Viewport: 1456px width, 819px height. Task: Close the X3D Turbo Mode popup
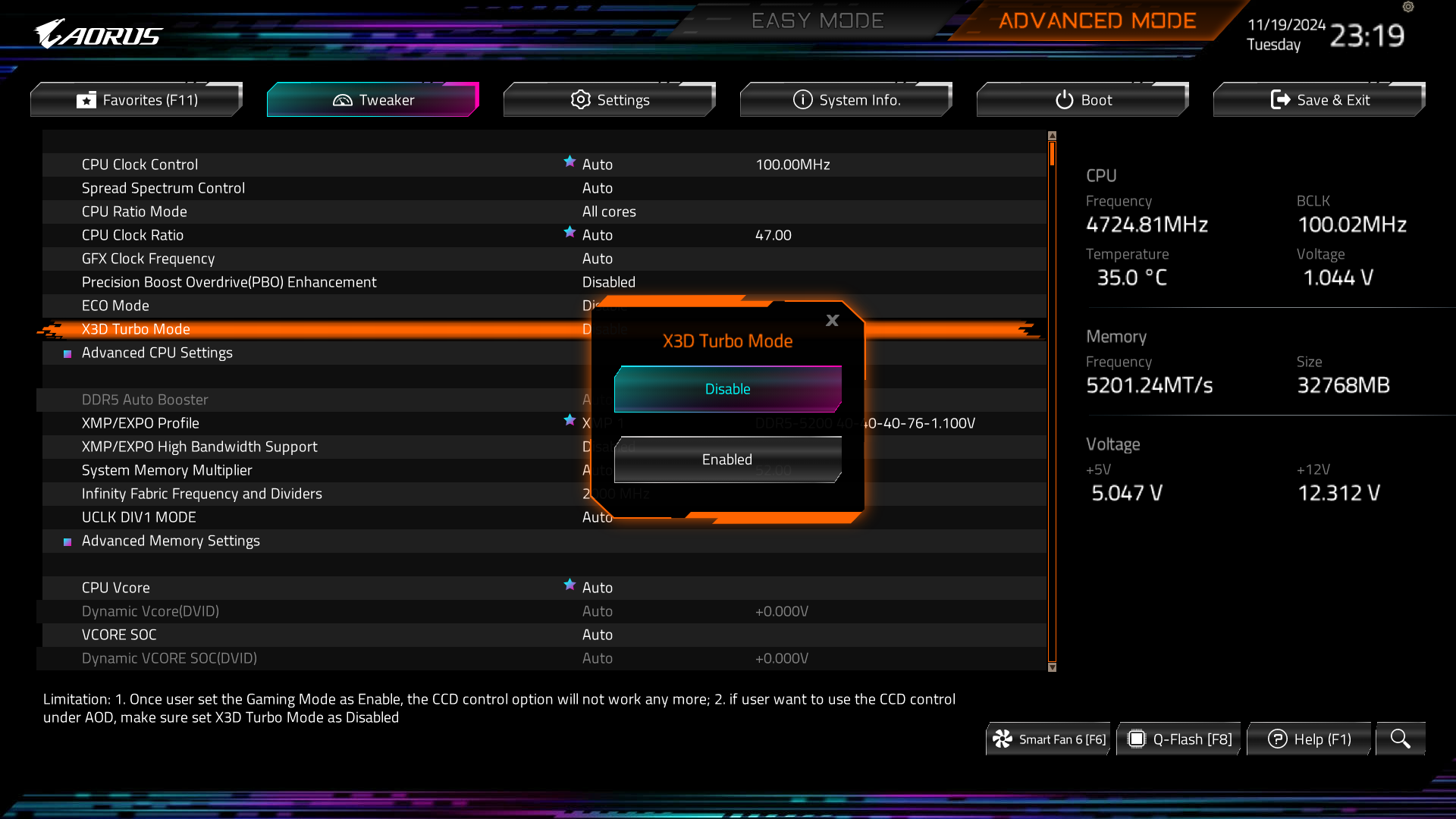point(832,321)
